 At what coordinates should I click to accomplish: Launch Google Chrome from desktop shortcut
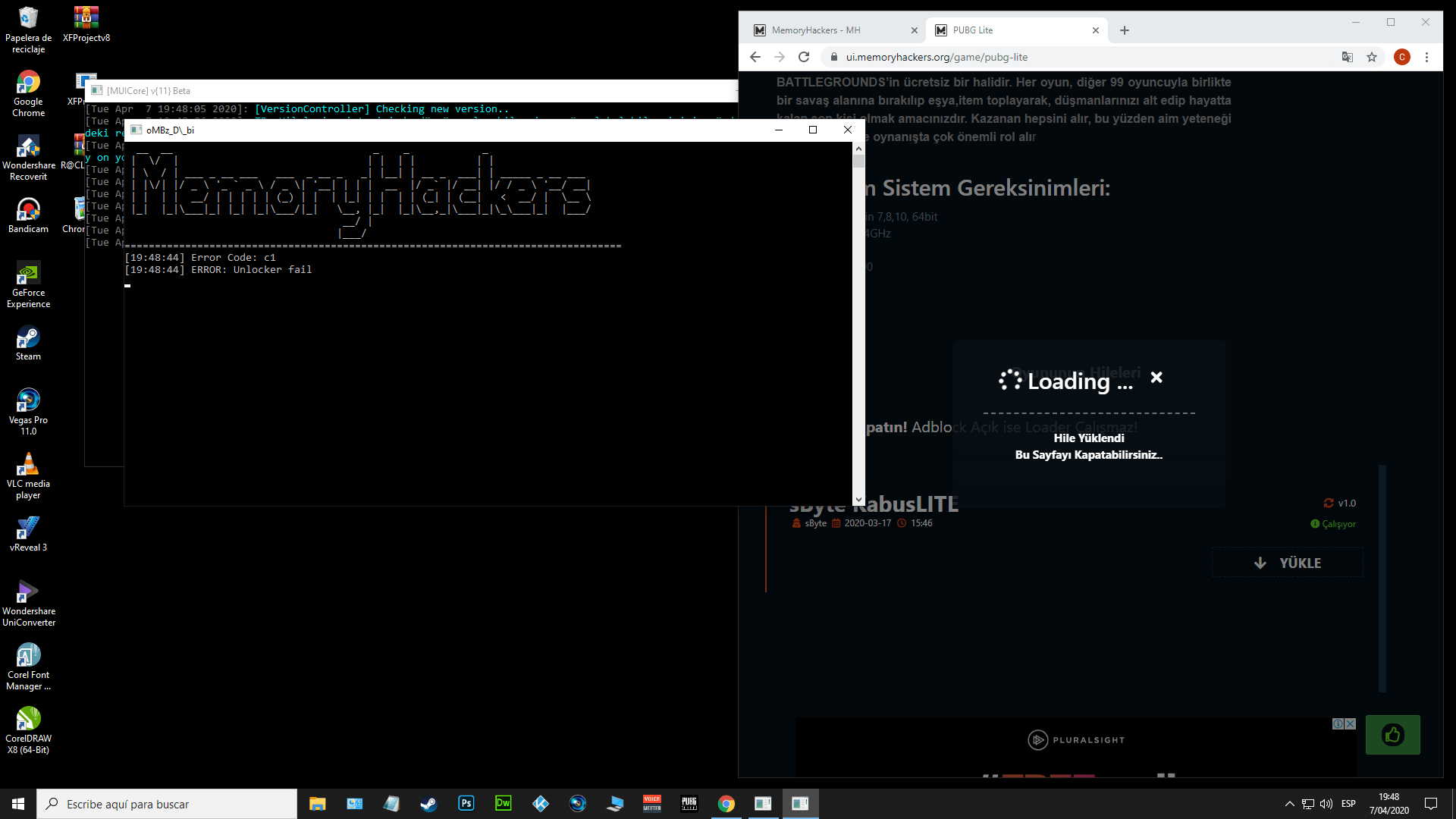pyautogui.click(x=28, y=94)
